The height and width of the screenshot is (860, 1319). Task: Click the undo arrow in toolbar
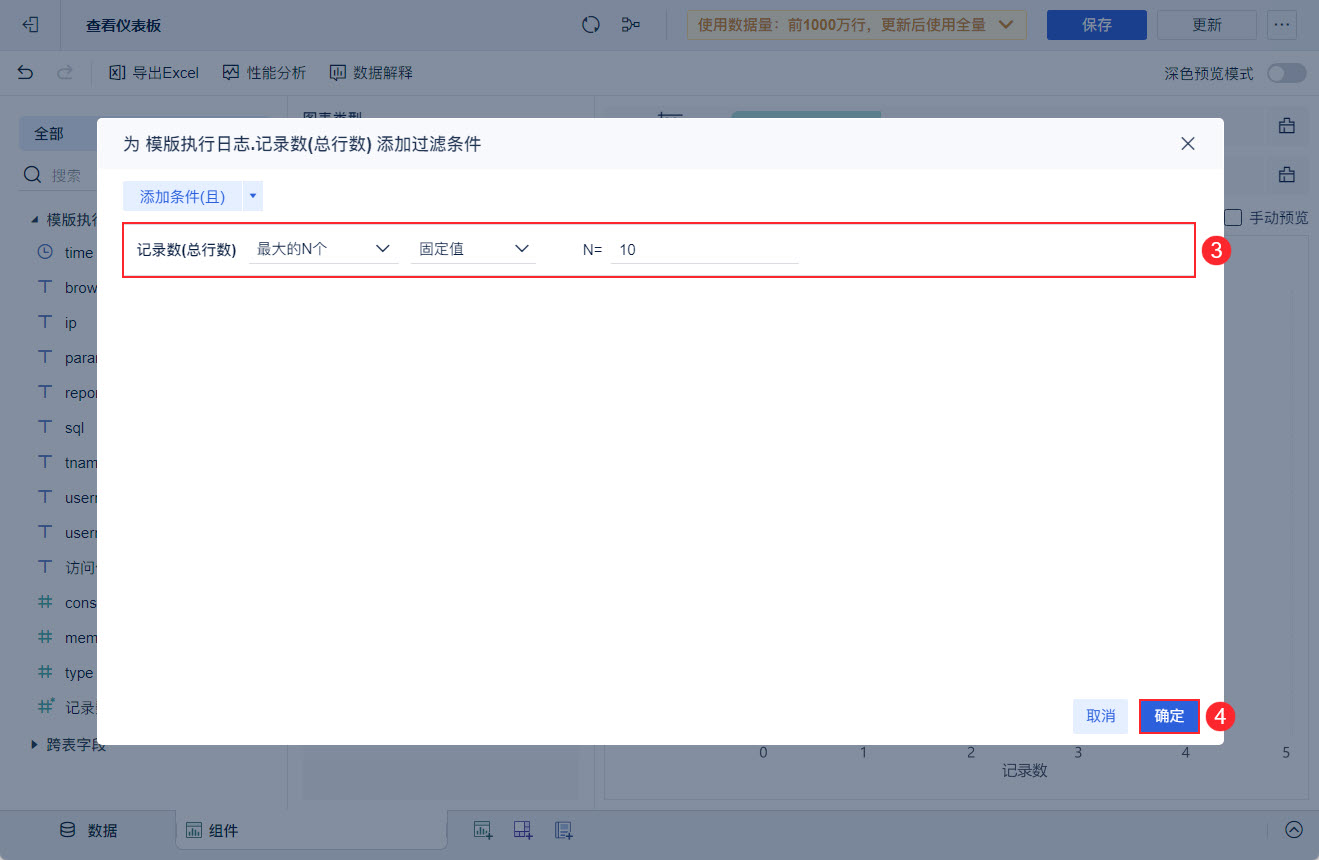[26, 72]
